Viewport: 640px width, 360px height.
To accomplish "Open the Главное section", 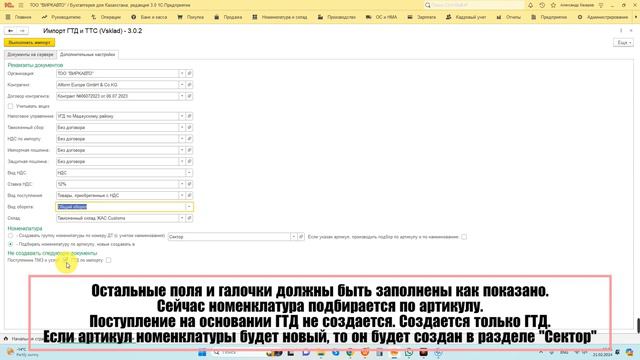I will point(19,17).
